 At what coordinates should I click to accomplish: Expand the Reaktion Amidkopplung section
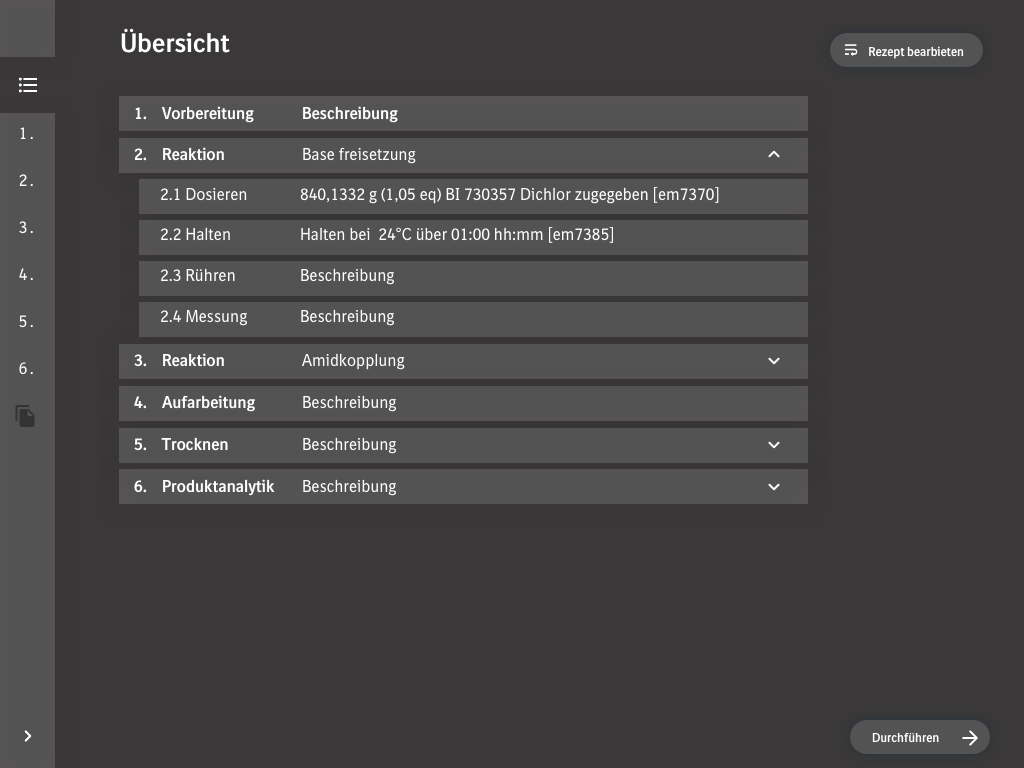[773, 361]
